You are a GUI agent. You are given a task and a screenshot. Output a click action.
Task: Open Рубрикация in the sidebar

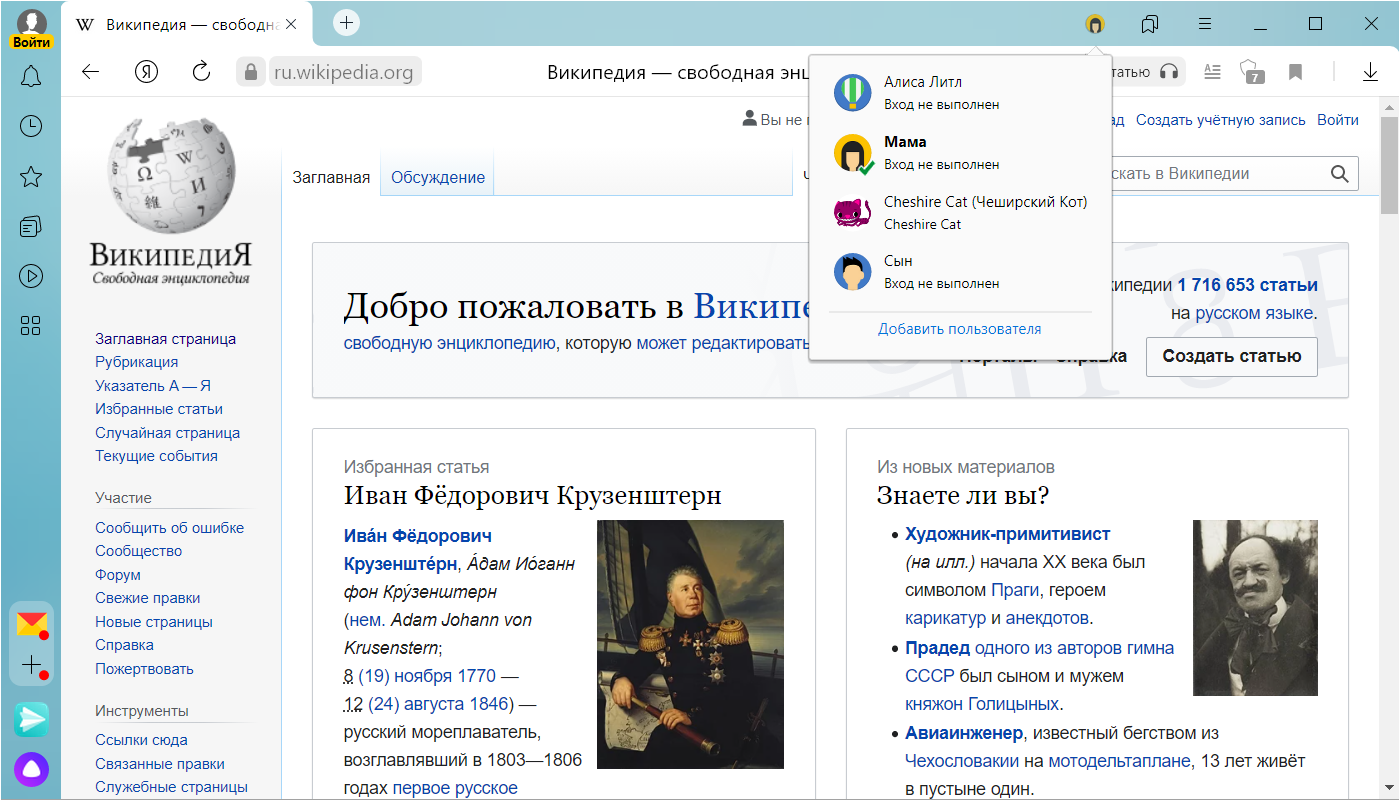pos(137,362)
